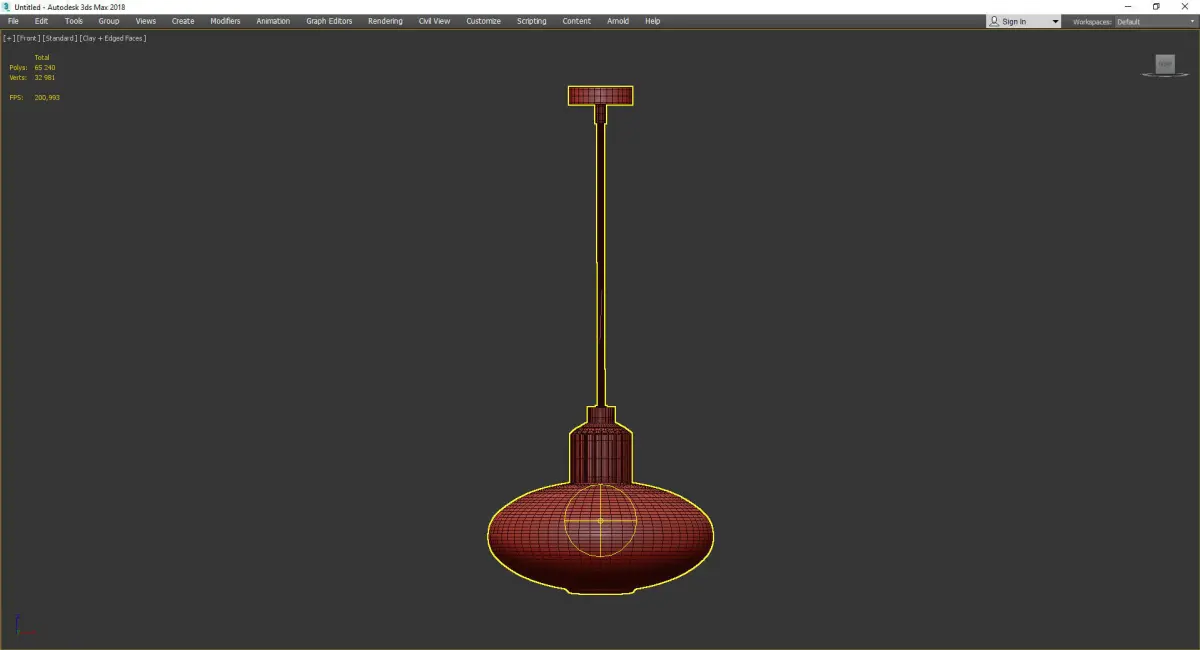Viewport: 1200px width, 650px height.
Task: Open the [+] viewport general menu
Action: [9, 38]
